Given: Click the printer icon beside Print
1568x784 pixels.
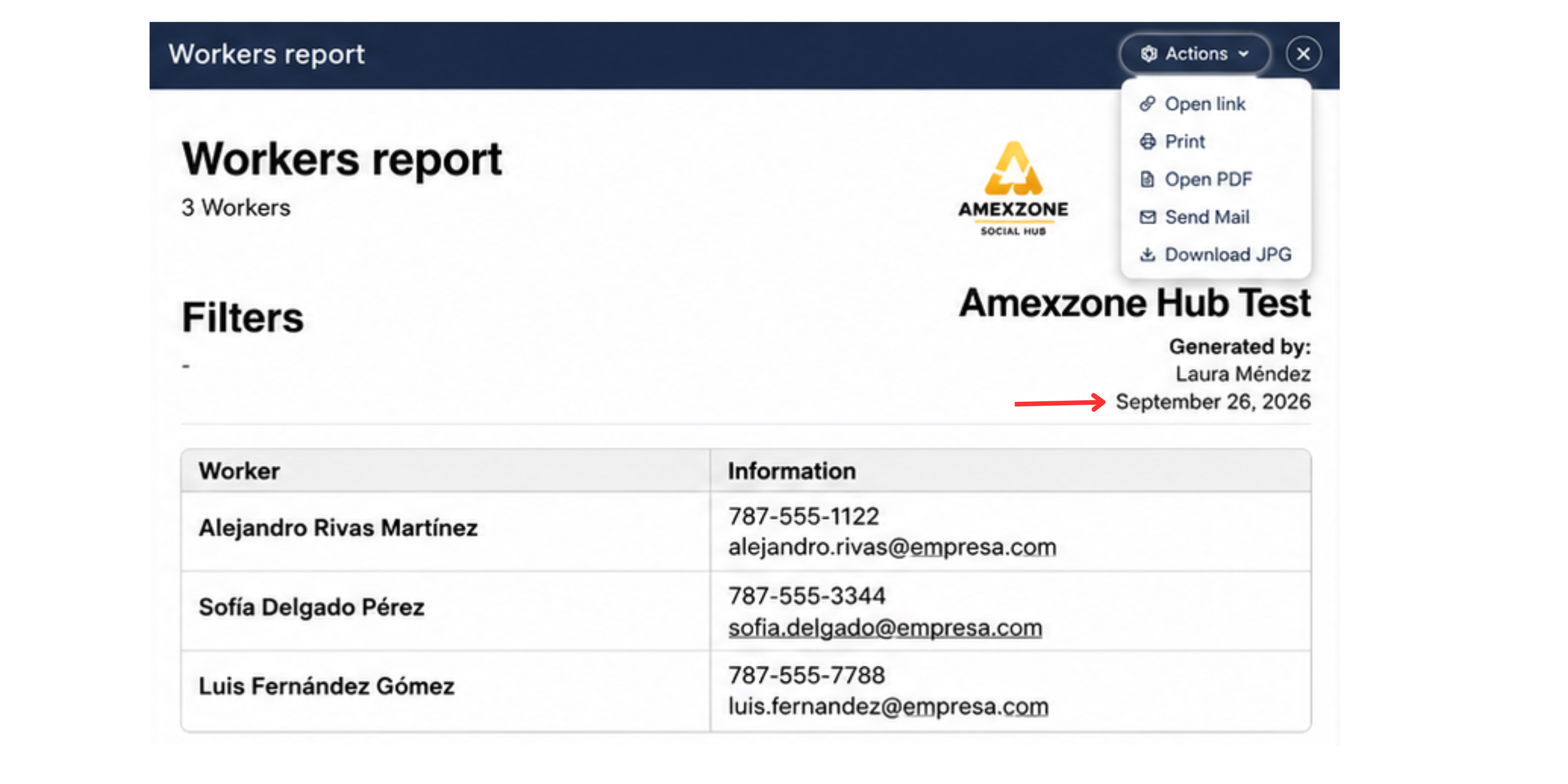Looking at the screenshot, I should point(1148,141).
